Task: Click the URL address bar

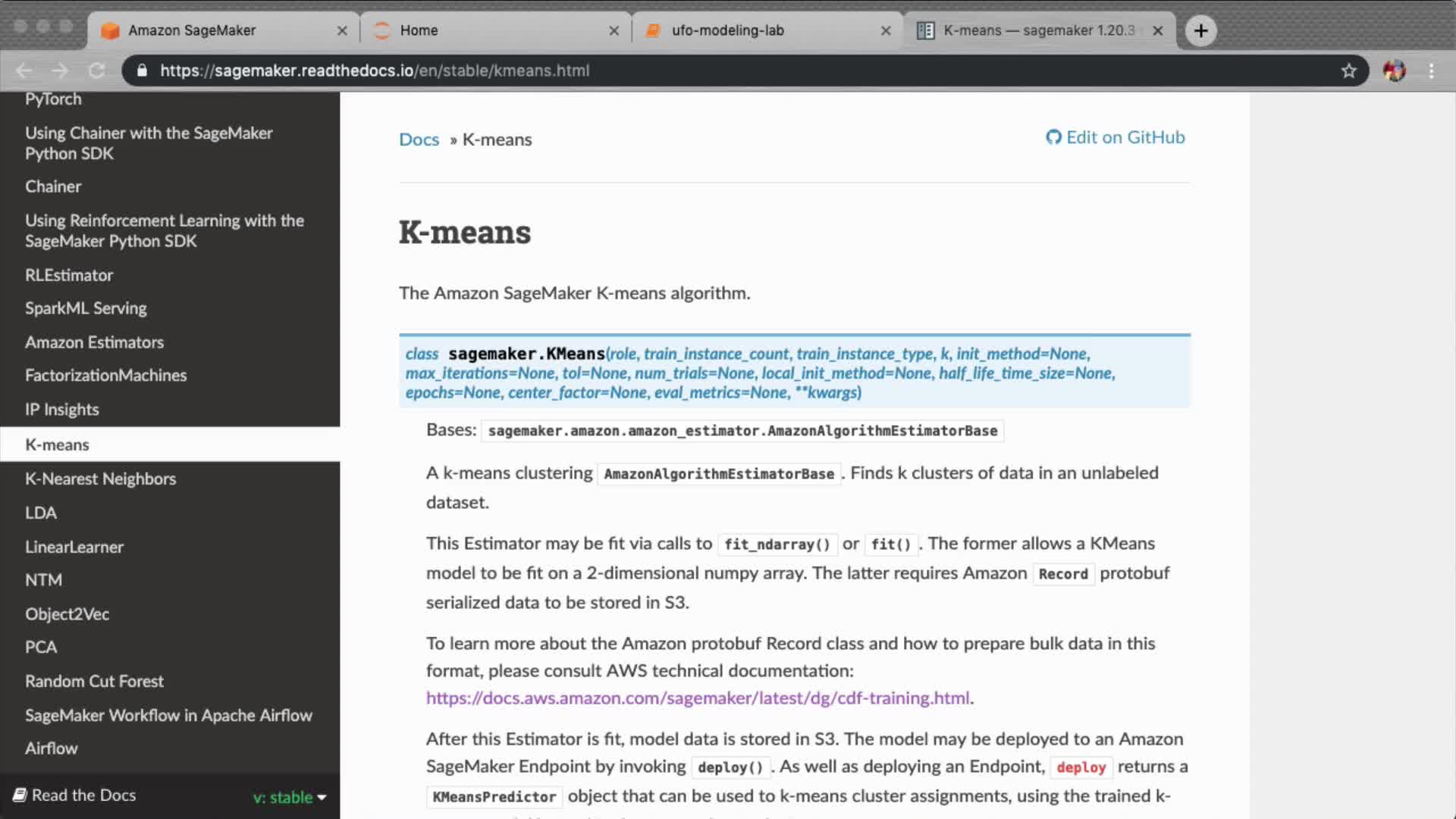Action: click(x=682, y=71)
